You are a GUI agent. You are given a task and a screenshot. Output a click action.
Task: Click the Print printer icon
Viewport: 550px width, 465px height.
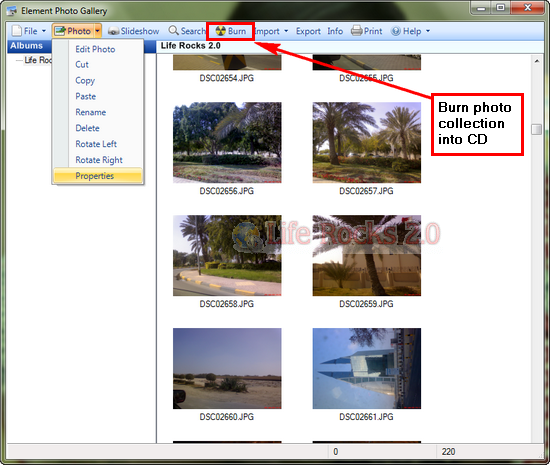tap(356, 31)
